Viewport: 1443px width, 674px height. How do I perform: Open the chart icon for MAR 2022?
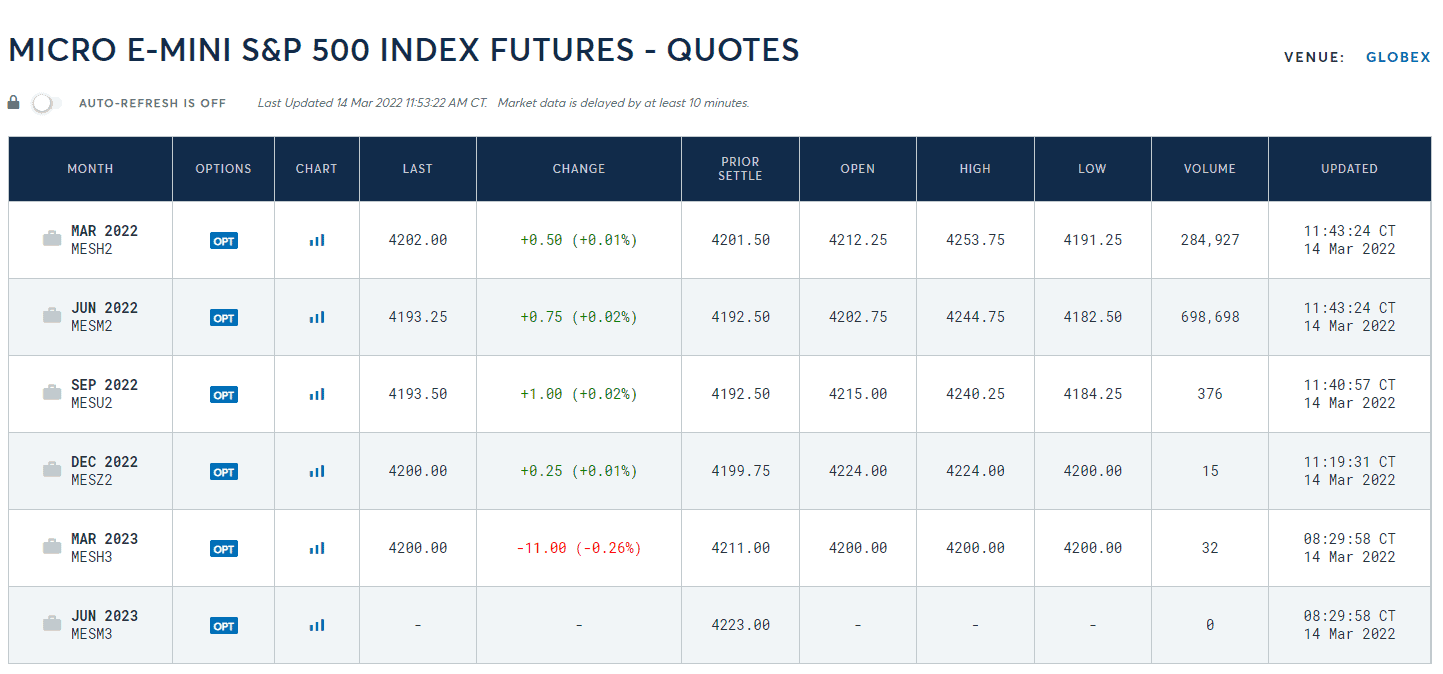pyautogui.click(x=317, y=240)
